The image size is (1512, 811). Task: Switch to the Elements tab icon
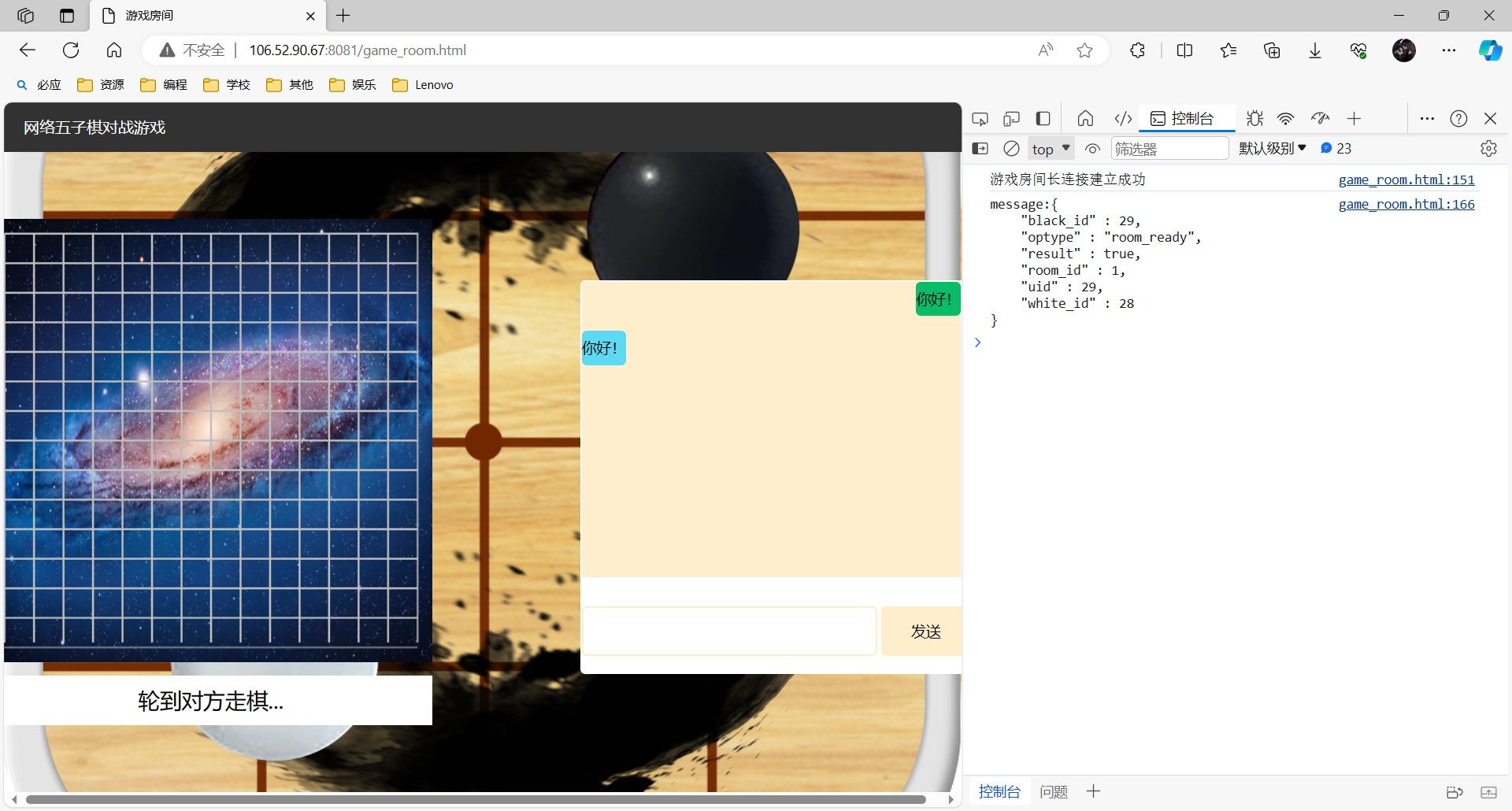(x=1123, y=119)
